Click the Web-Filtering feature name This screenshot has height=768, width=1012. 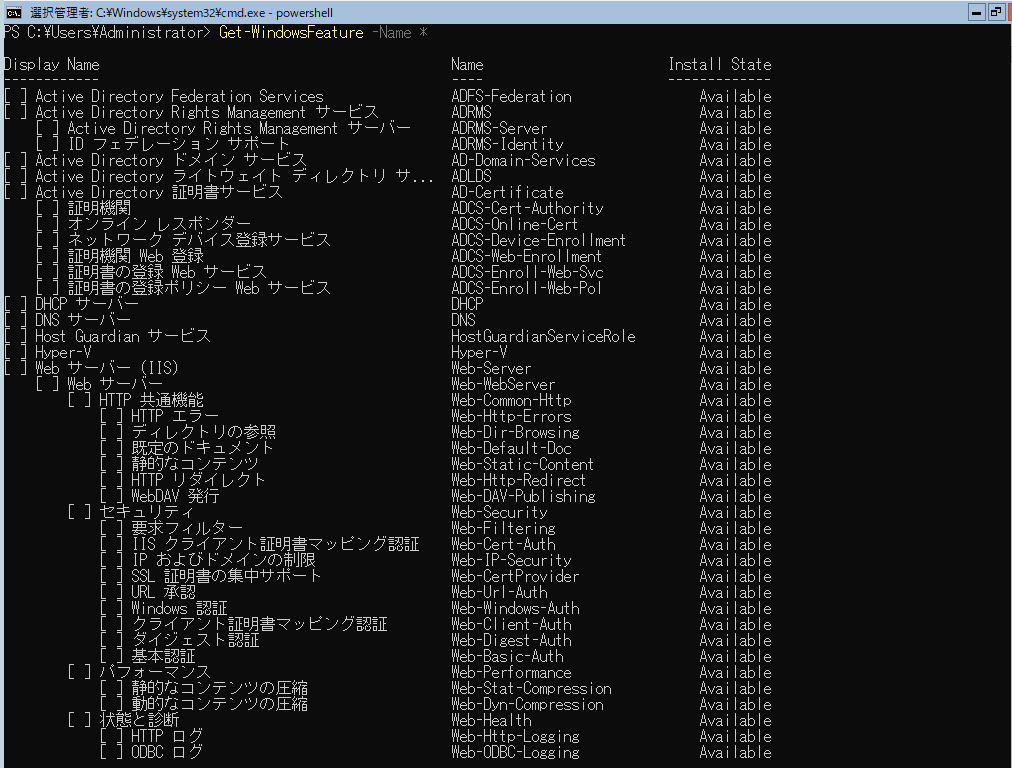pos(503,529)
